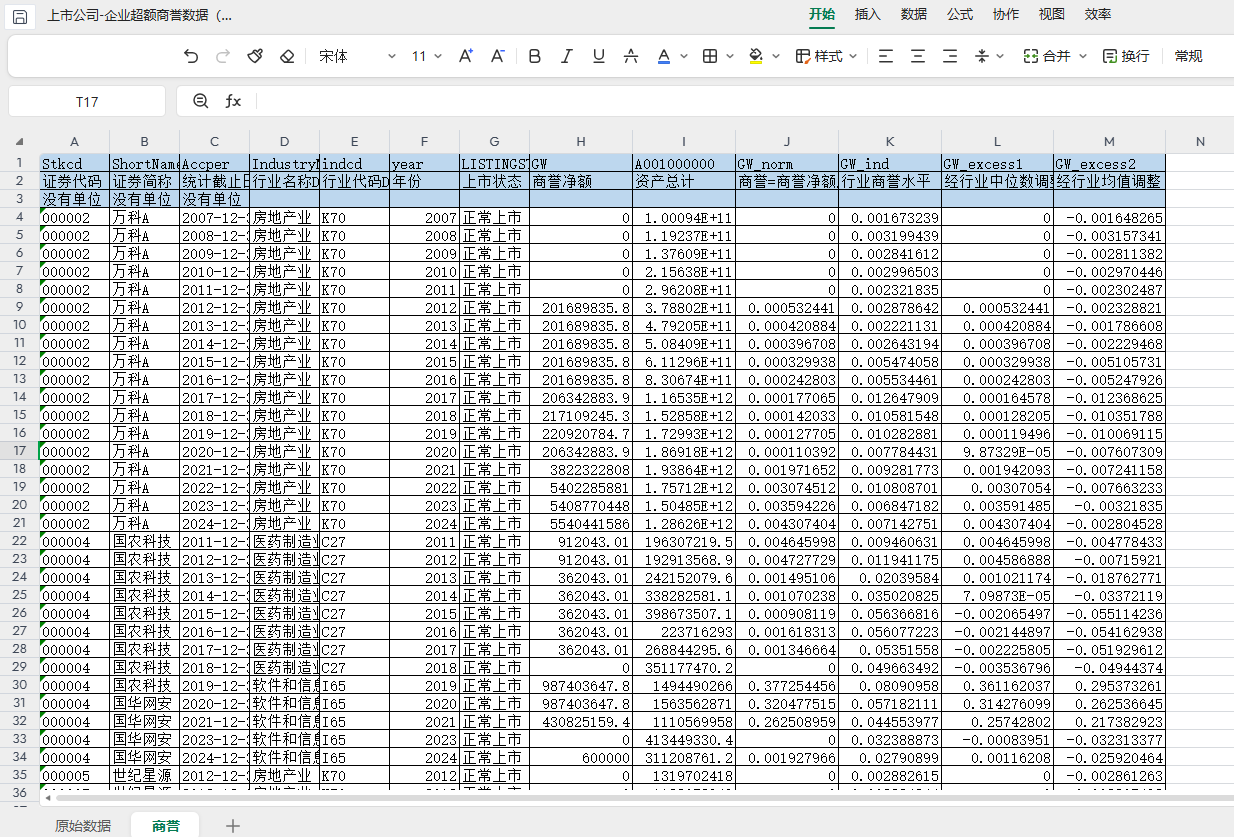Align text left
Viewport: 1234px width, 837px height.
tap(885, 56)
